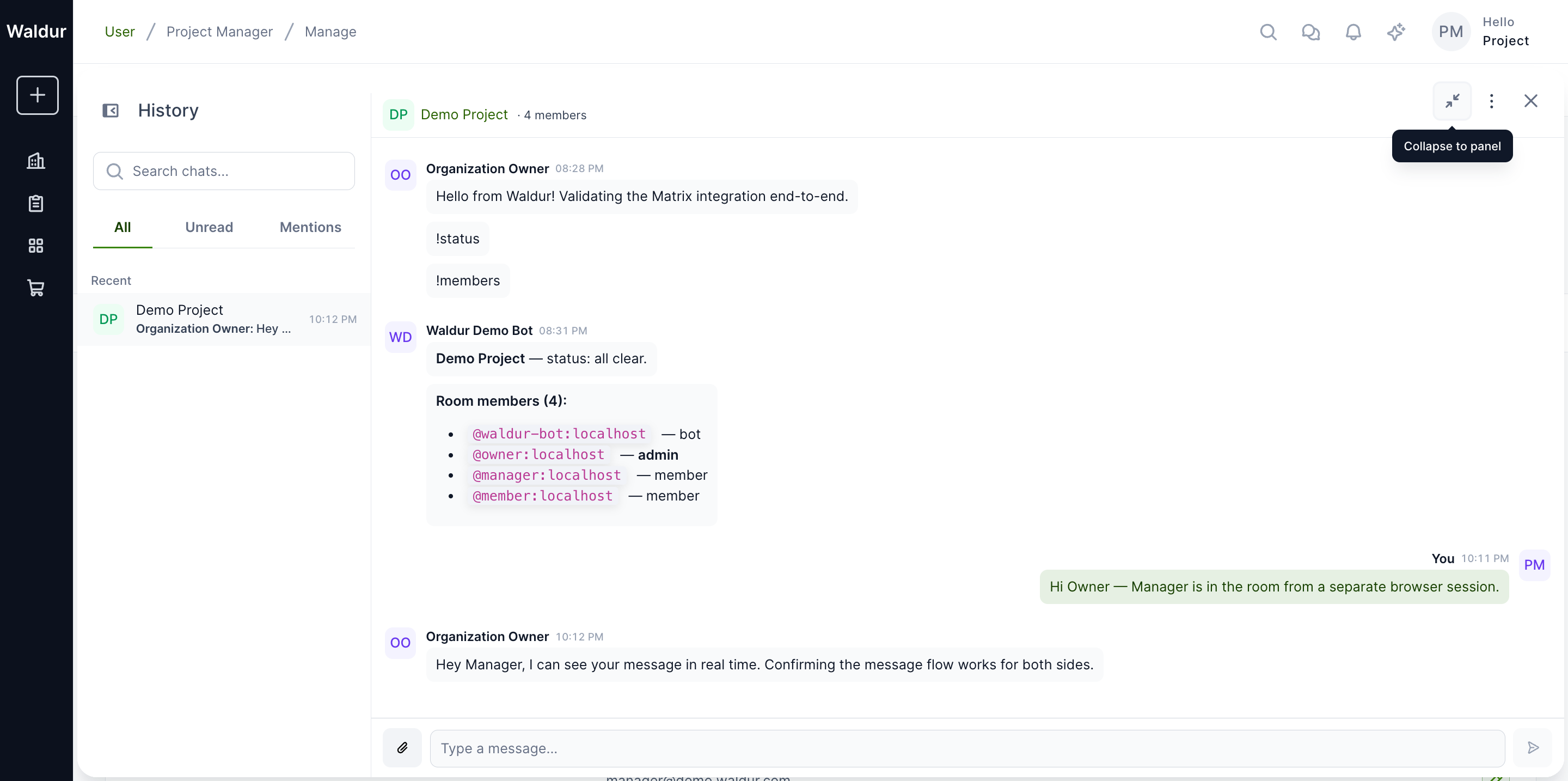The width and height of the screenshot is (1568, 781).
Task: Click the User breadcrumb link
Action: point(119,32)
